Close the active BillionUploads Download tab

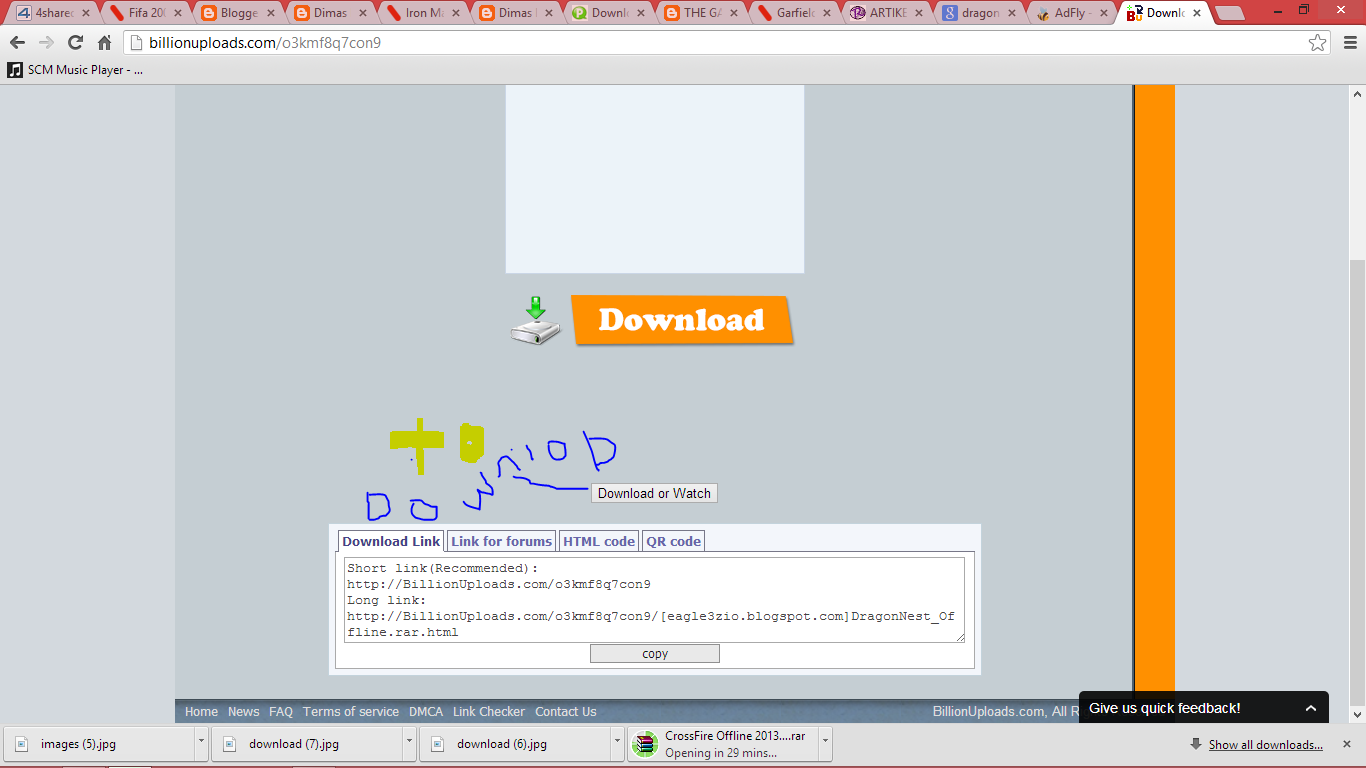(x=1196, y=14)
